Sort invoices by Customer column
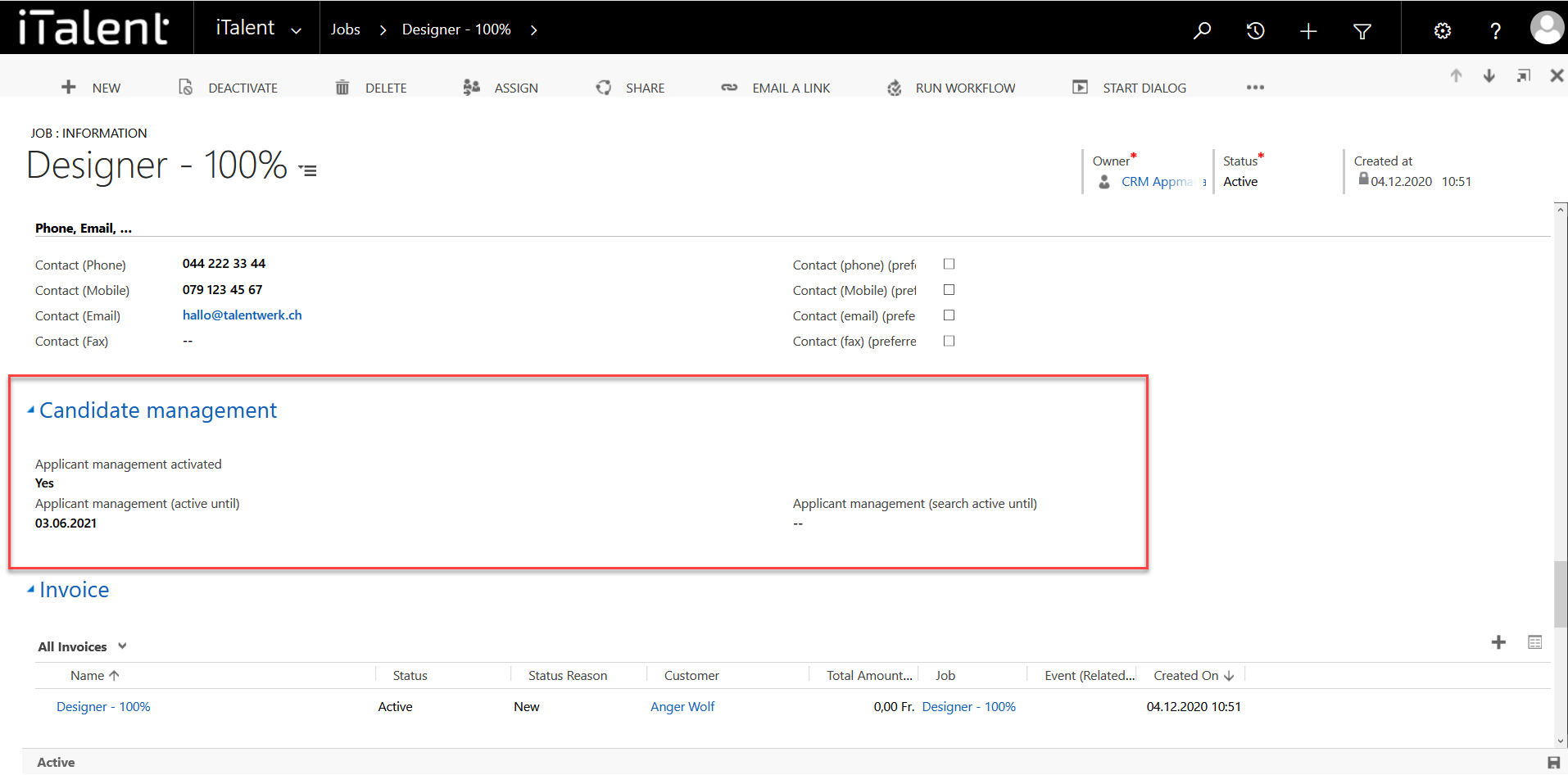 coord(691,675)
